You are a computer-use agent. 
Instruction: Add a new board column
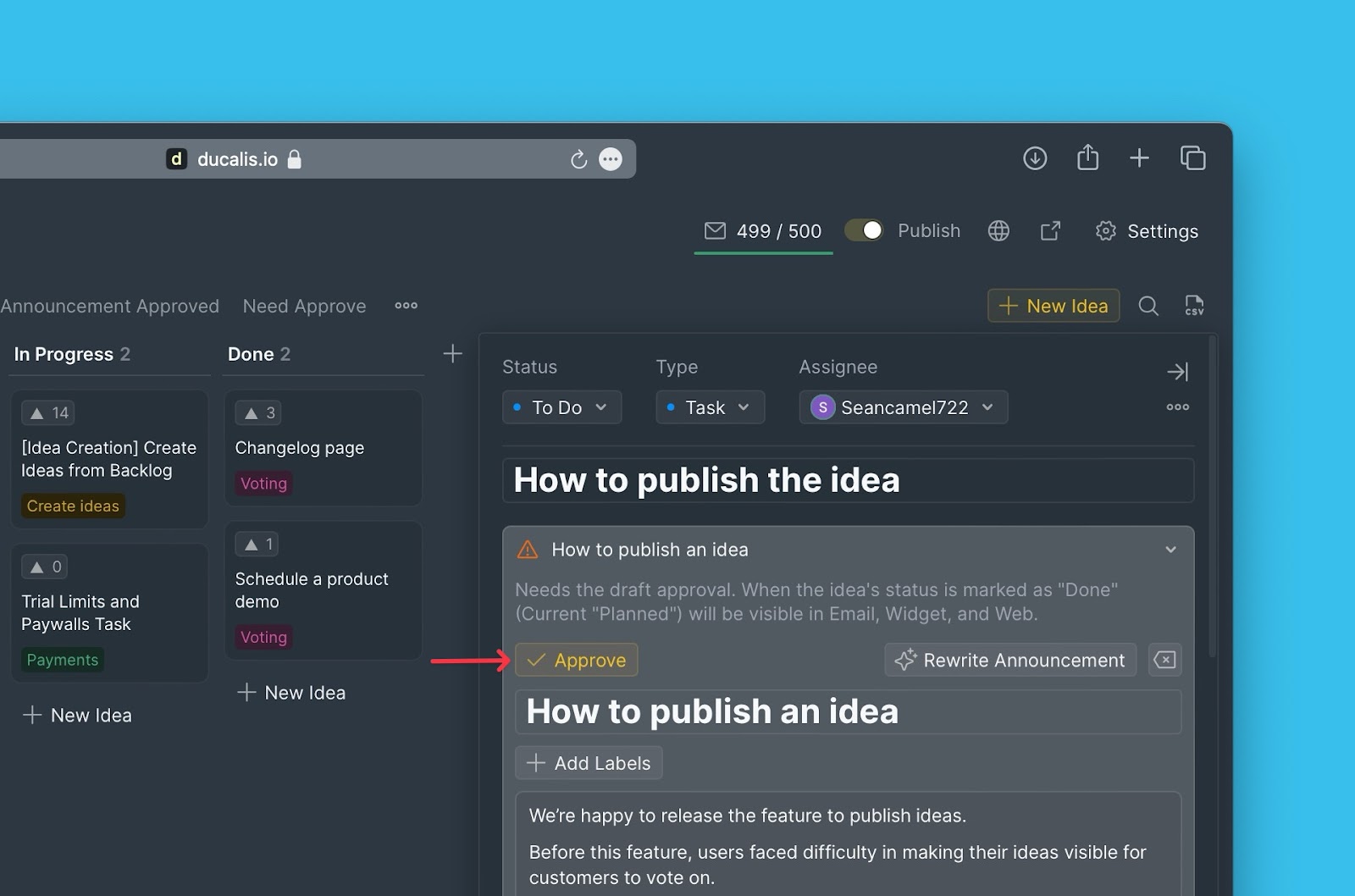[x=453, y=354]
